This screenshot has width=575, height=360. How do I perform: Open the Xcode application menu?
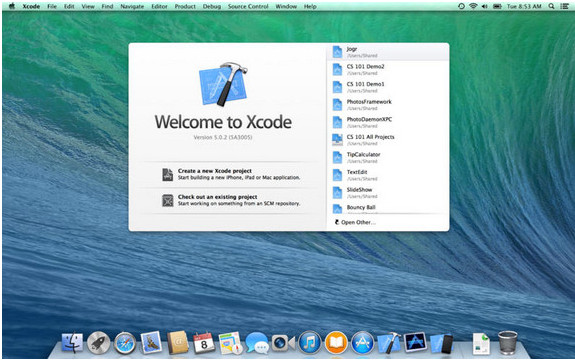click(31, 6)
